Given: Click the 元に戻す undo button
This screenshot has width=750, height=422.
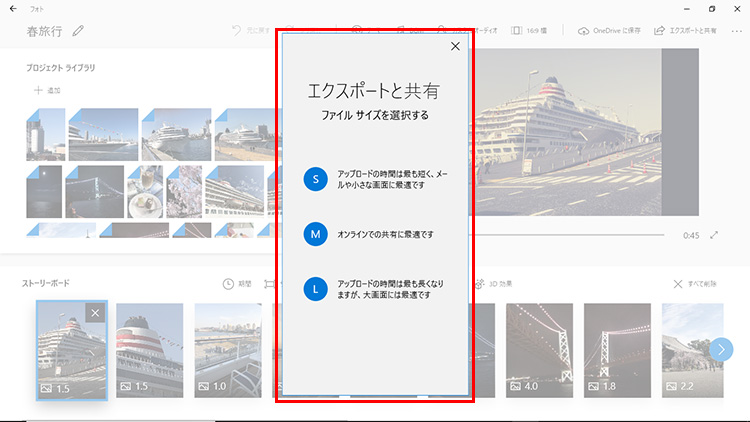Looking at the screenshot, I should point(250,31).
